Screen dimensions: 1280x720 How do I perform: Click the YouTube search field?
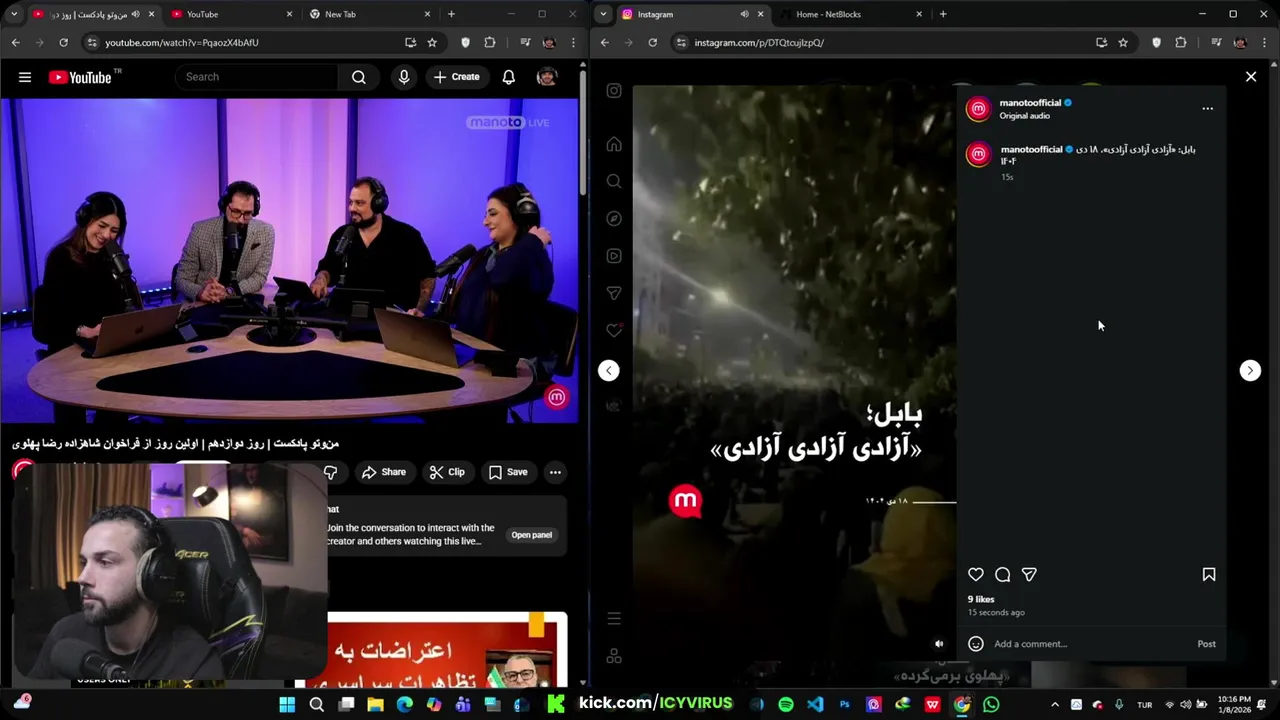point(257,77)
